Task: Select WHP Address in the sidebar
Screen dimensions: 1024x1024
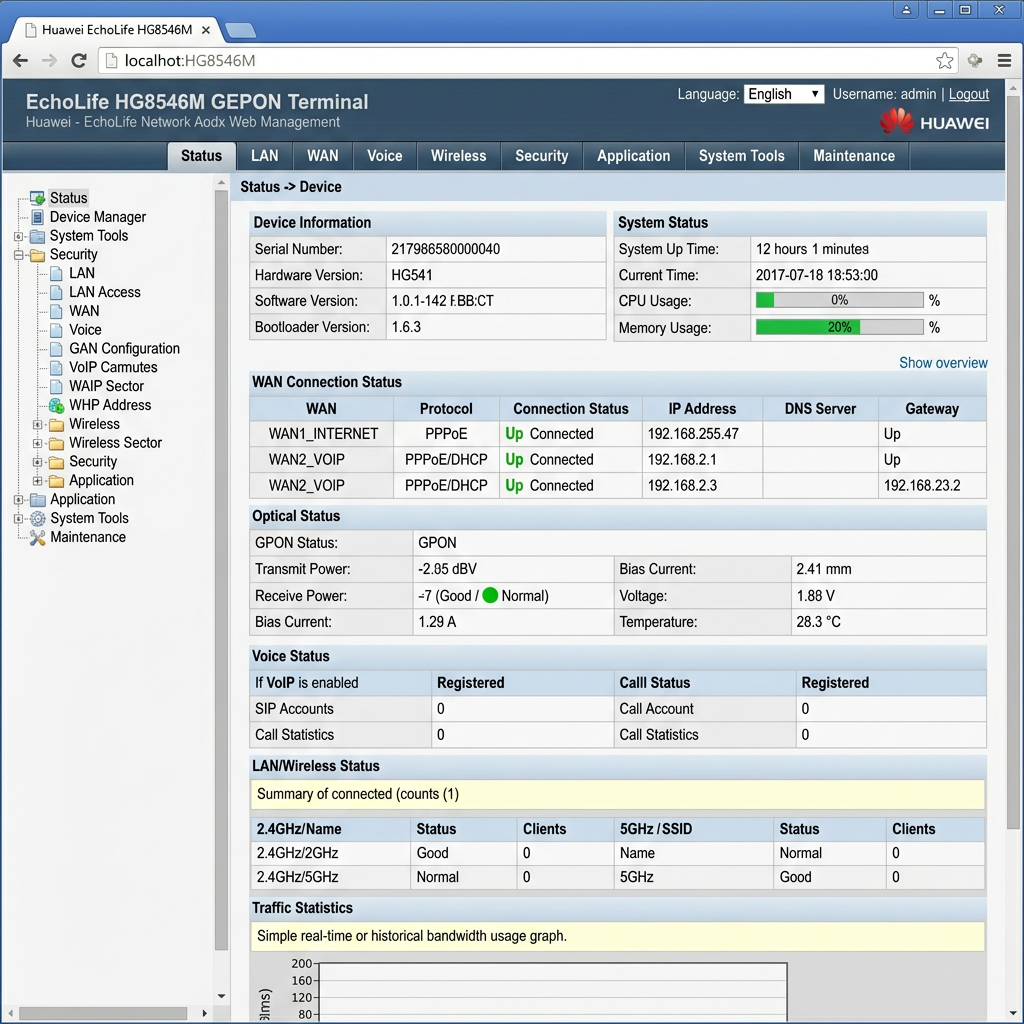Action: coord(110,406)
